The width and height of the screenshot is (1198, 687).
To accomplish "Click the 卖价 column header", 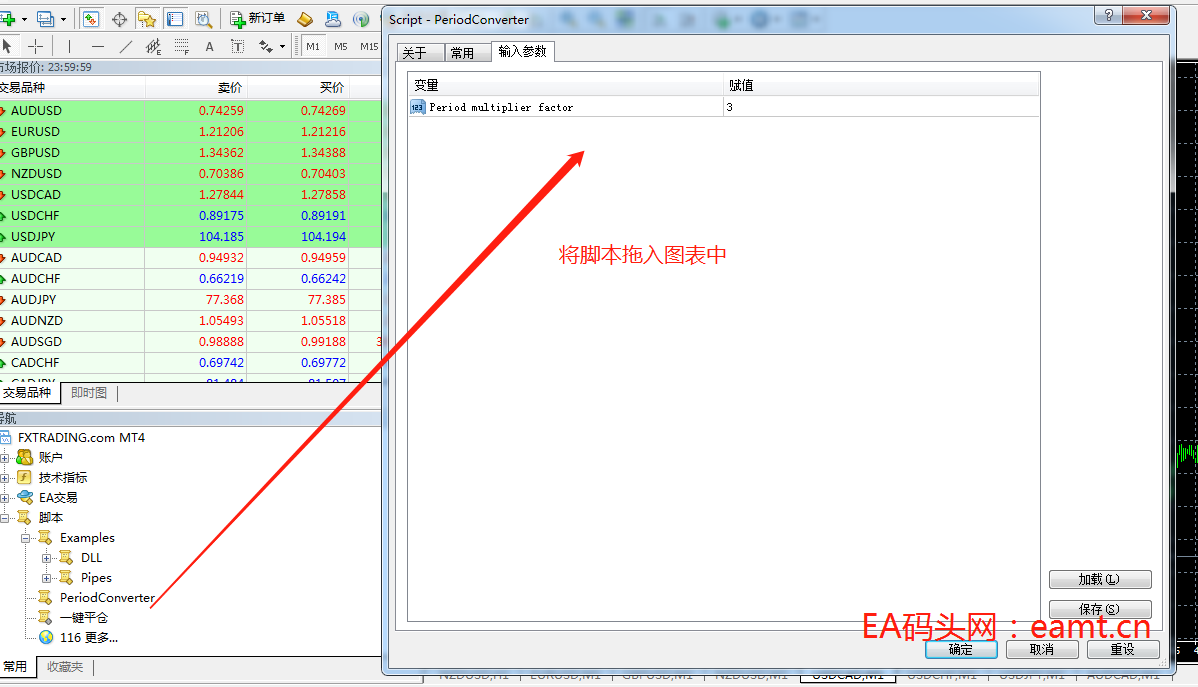I will pos(196,87).
